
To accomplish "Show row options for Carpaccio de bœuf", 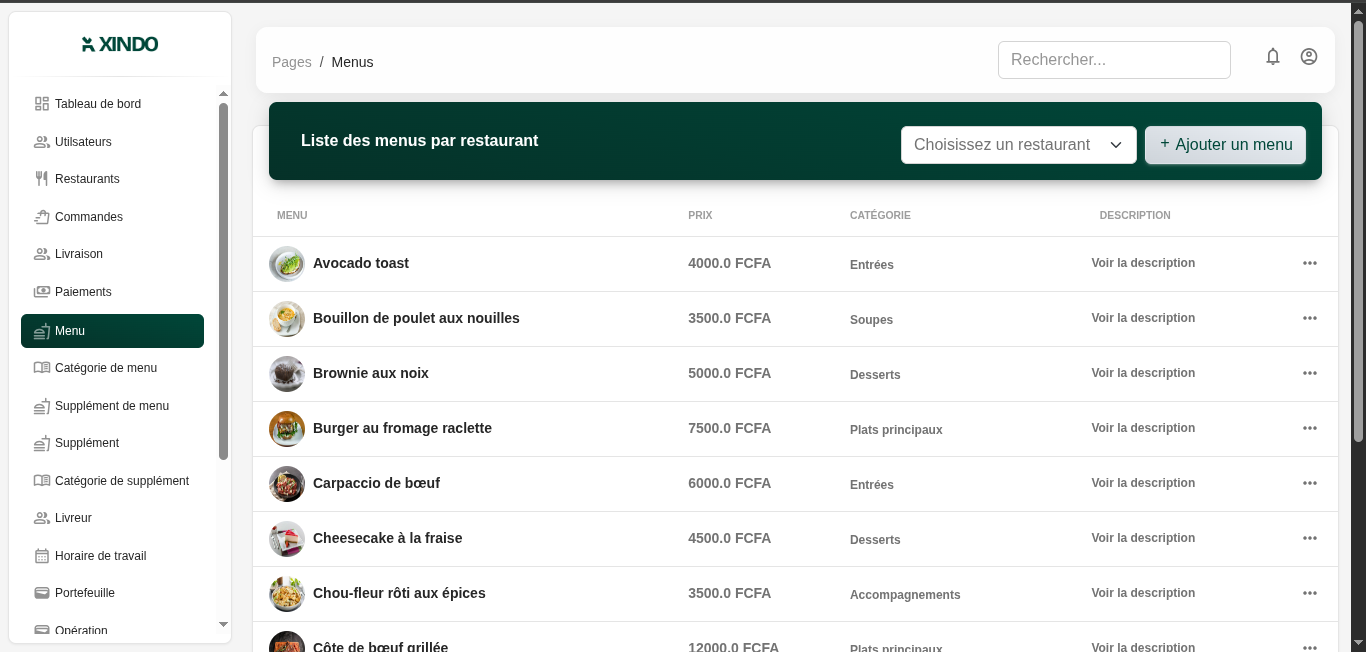I will tap(1310, 483).
